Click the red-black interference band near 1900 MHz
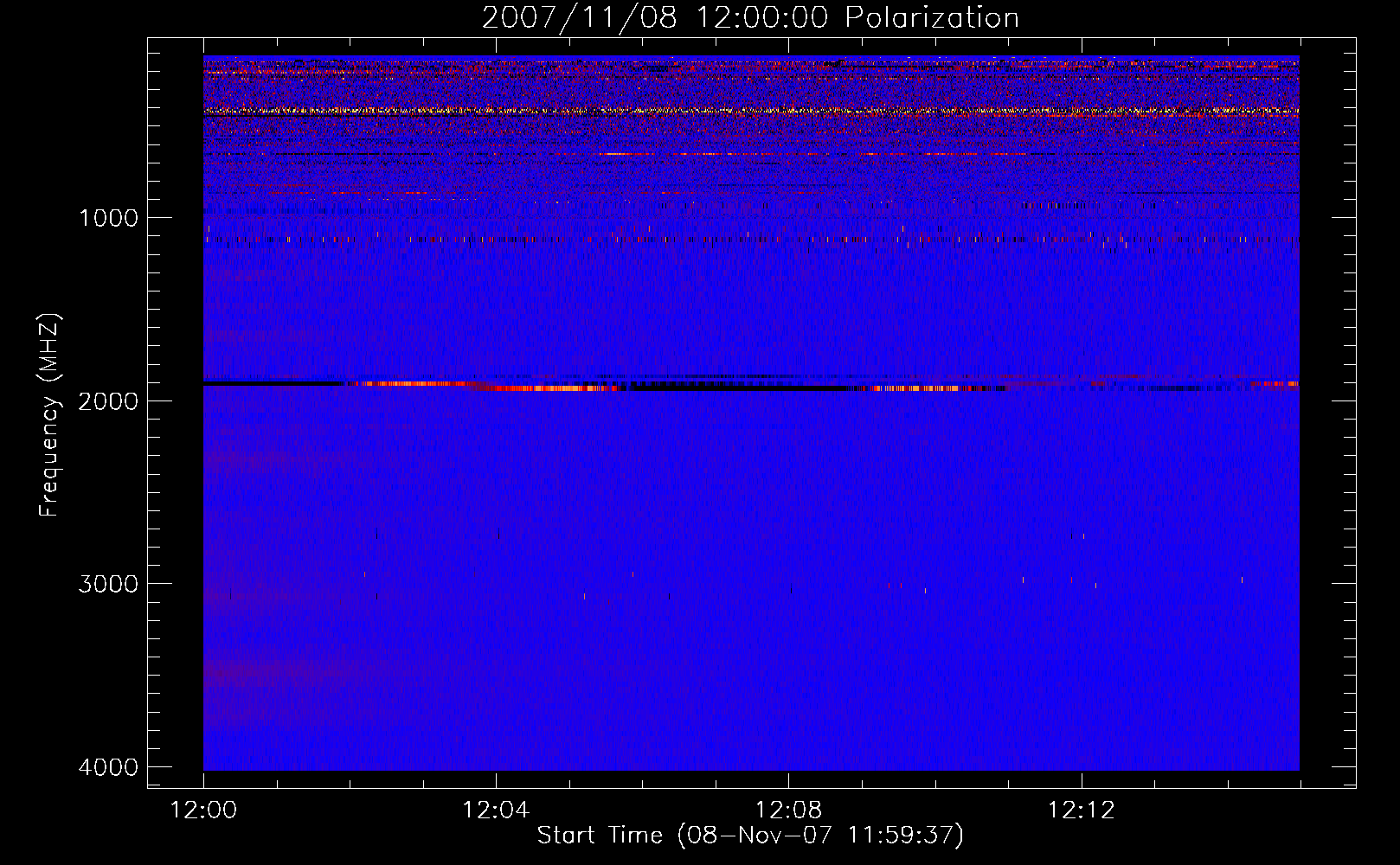 [751, 385]
